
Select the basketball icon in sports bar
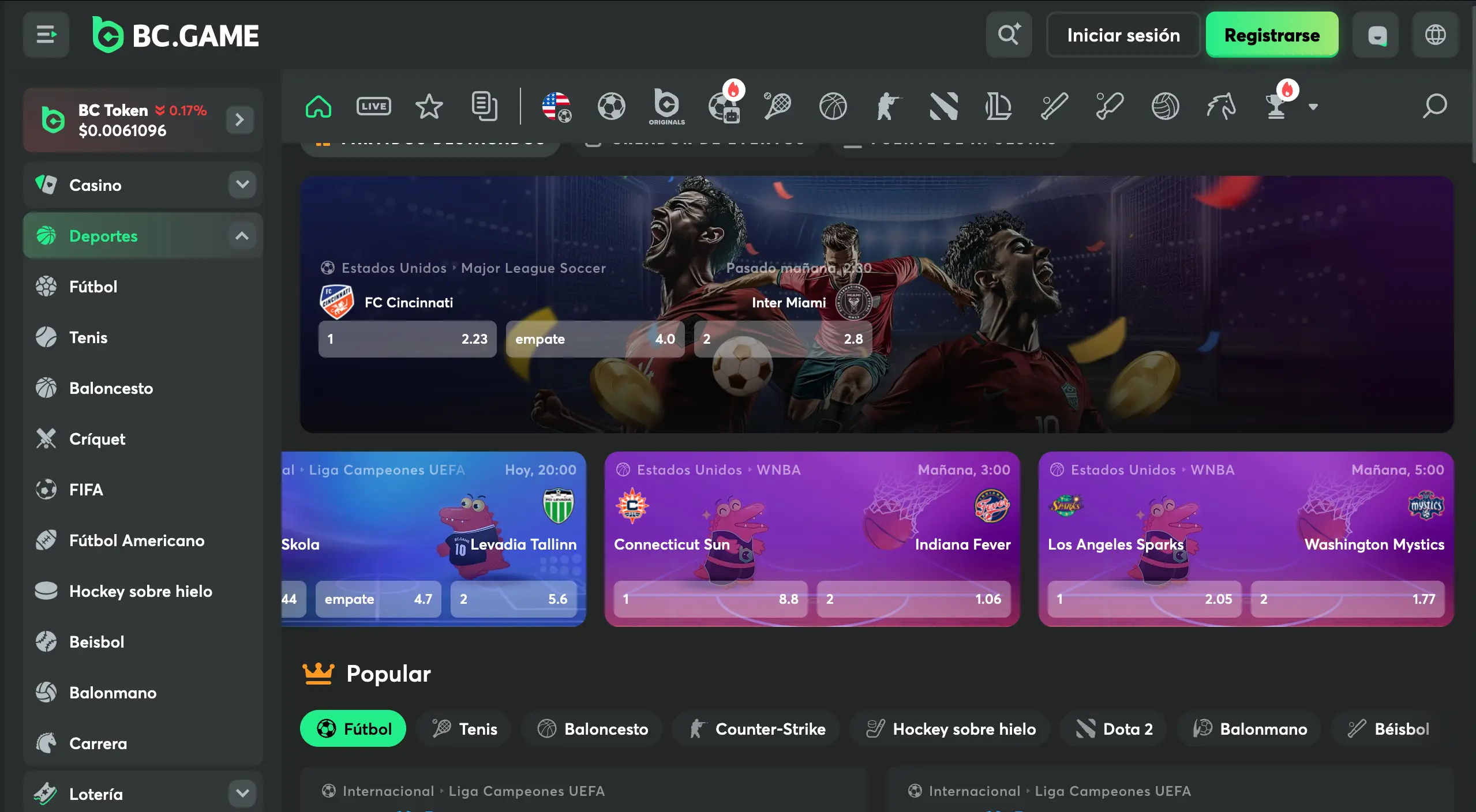click(x=833, y=106)
